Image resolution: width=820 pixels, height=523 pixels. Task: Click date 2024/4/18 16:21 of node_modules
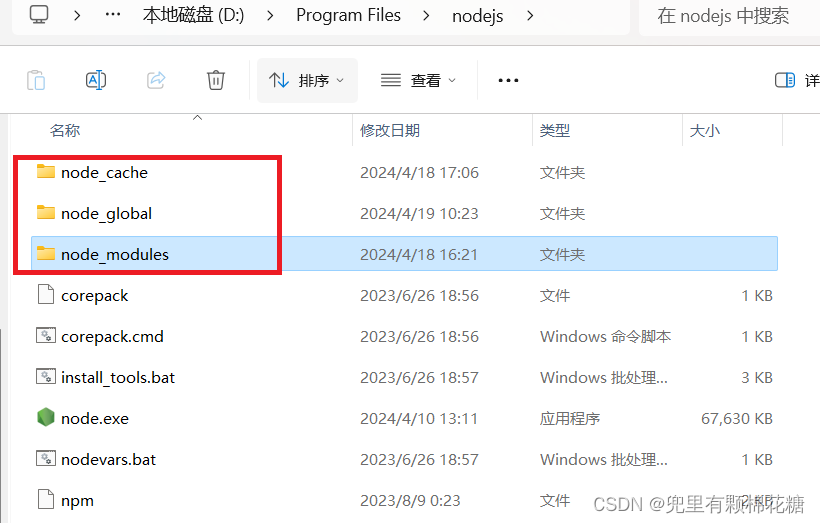(419, 255)
